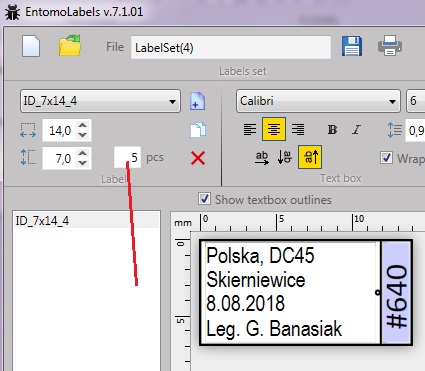Open the ID_7x14_4 label template dropdown
The width and height of the screenshot is (425, 371).
click(100, 101)
